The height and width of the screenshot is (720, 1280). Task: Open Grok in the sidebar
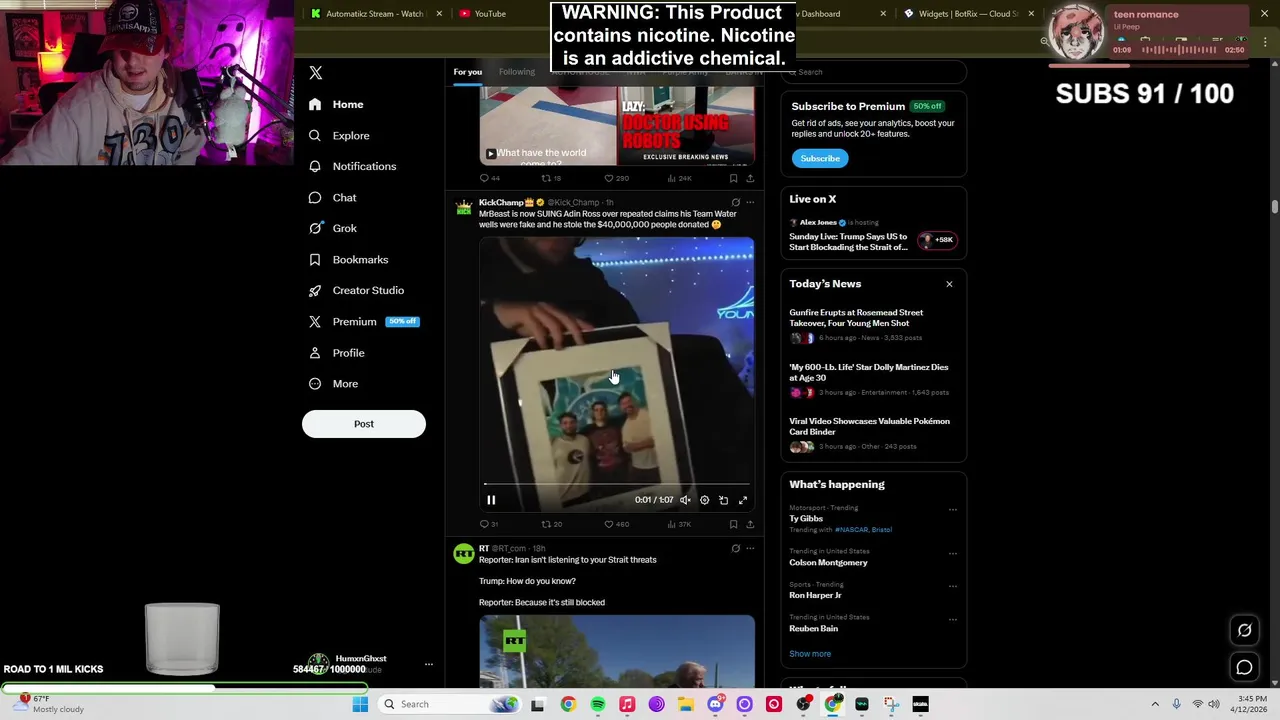point(332,228)
